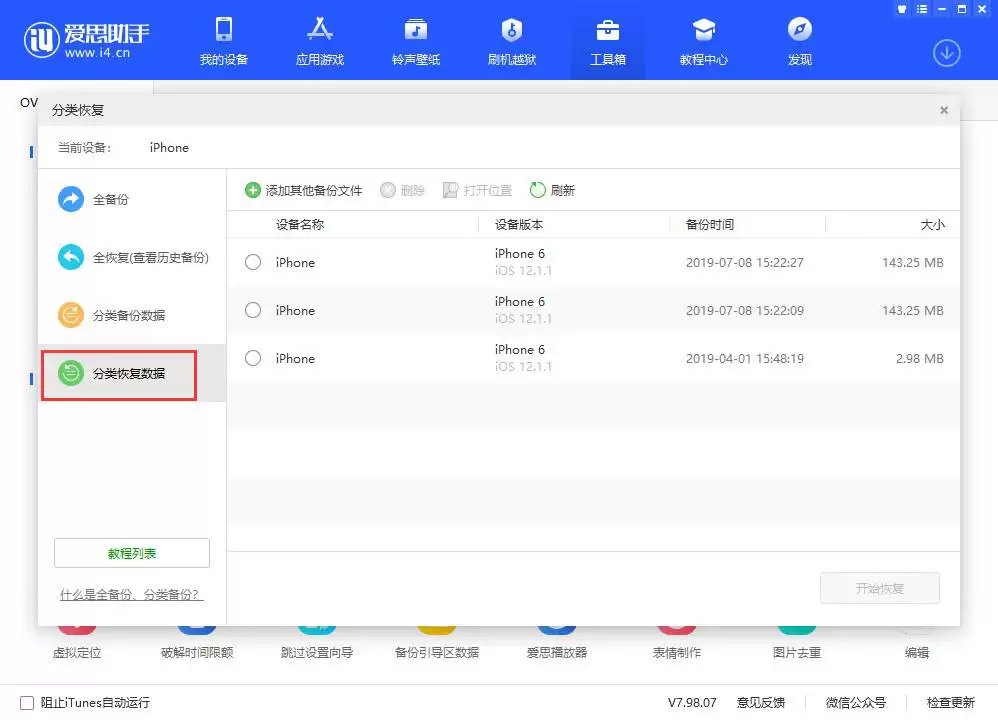This screenshot has height=720, width=998.
Task: Open the 表情制作 emoji maker tool
Action: coord(677,643)
